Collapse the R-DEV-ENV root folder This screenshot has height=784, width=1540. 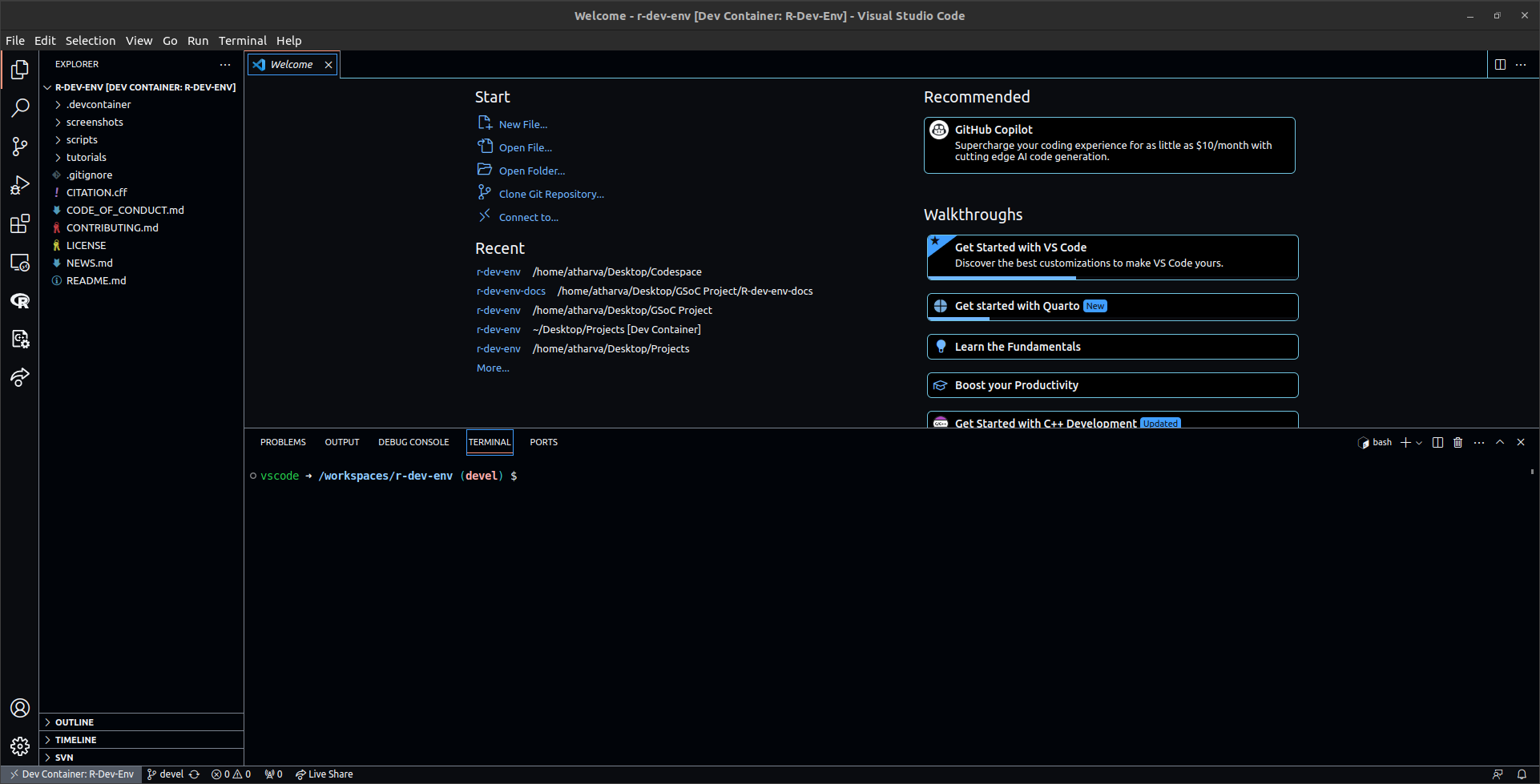point(141,87)
